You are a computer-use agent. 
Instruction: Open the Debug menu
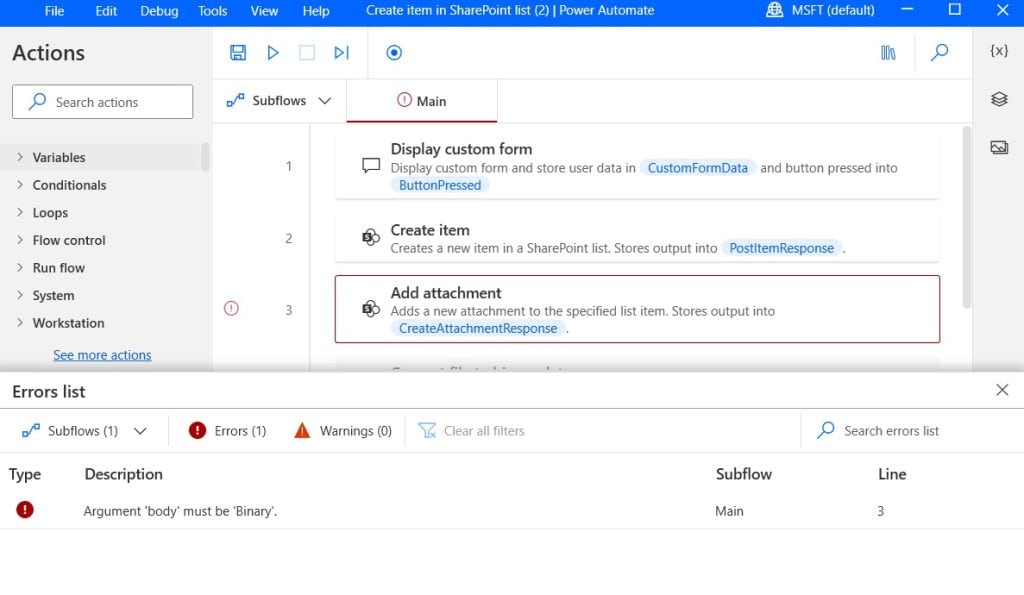159,11
